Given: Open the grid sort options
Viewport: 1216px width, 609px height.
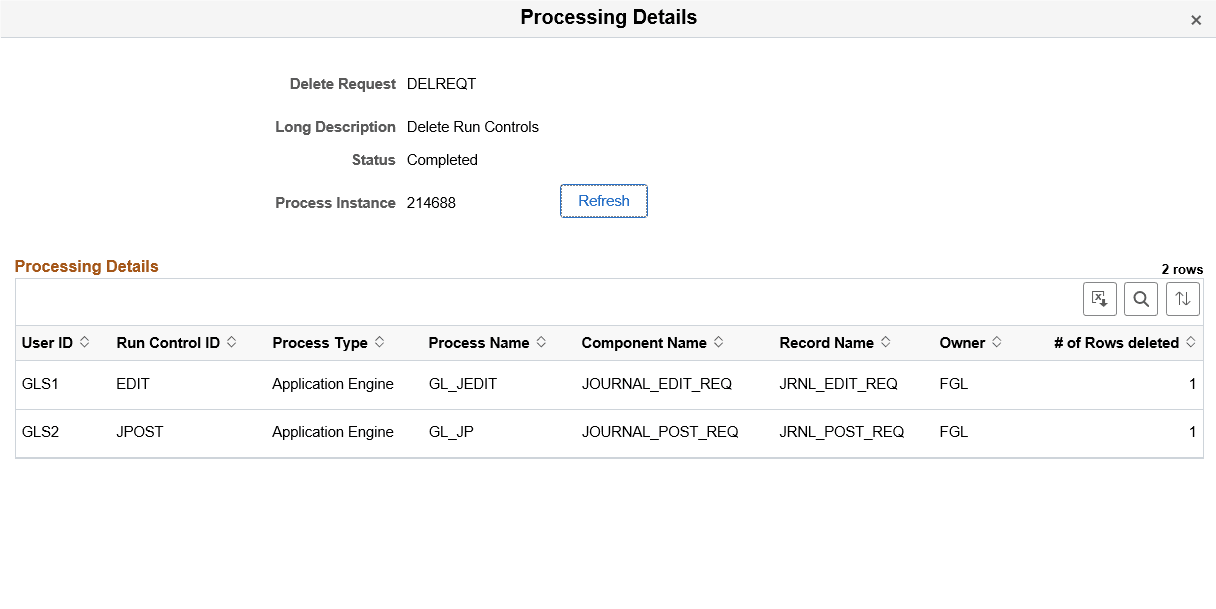Looking at the screenshot, I should [1183, 298].
